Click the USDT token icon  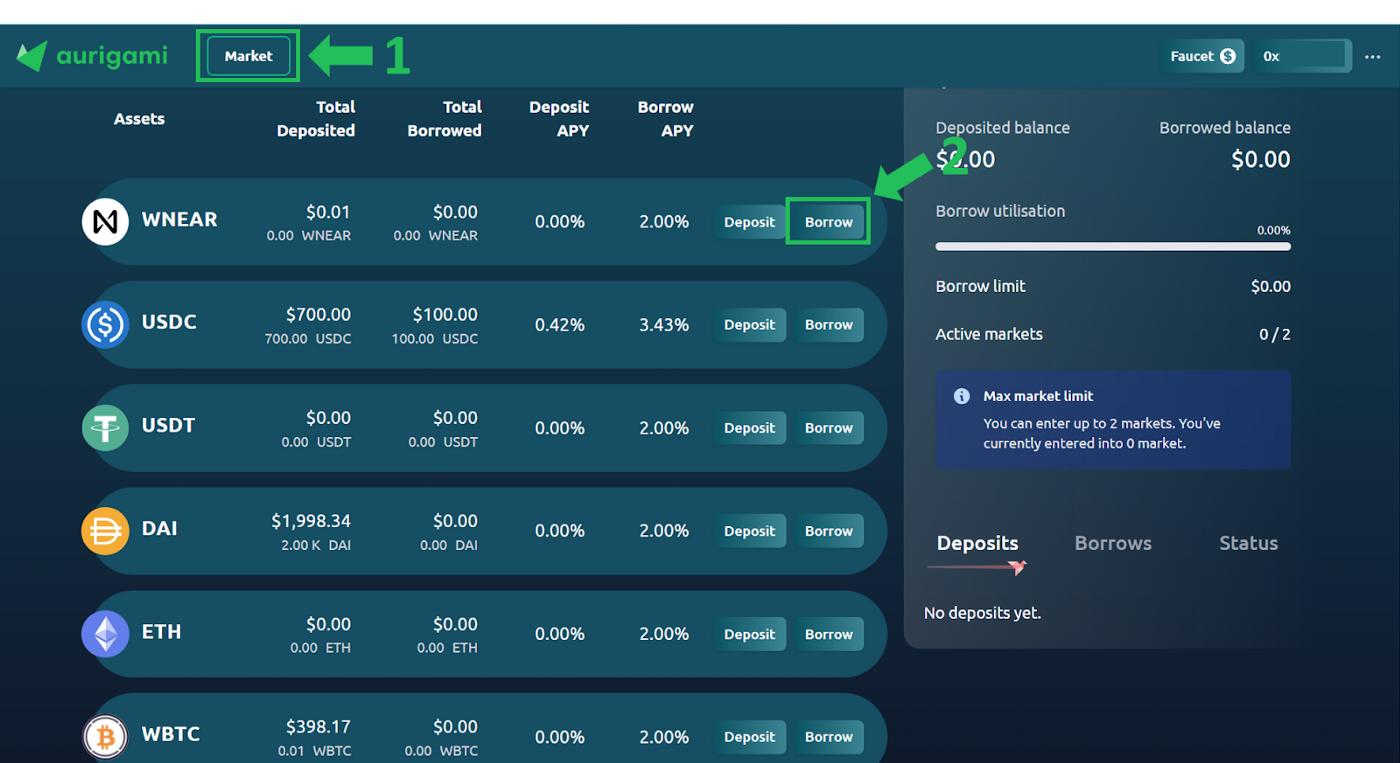pyautogui.click(x=105, y=427)
